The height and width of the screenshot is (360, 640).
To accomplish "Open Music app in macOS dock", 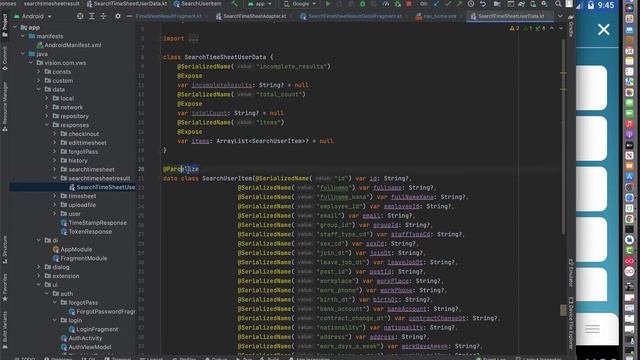I will point(629,124).
